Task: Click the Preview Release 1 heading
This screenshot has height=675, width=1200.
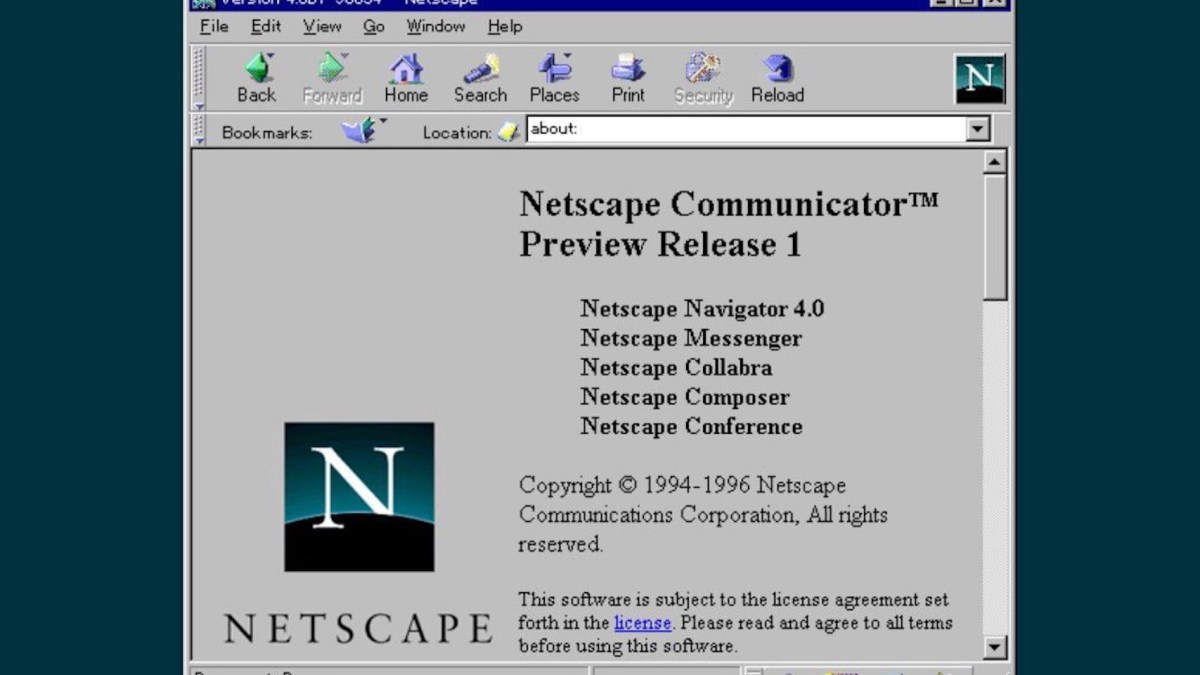Action: click(x=660, y=245)
